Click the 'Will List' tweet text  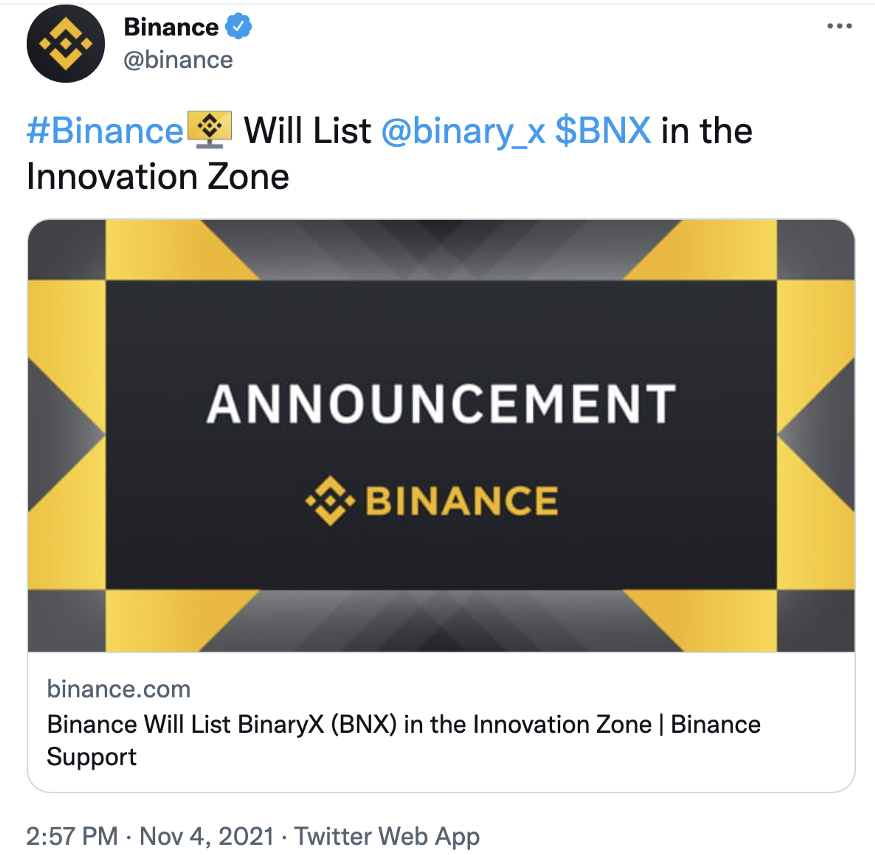point(308,130)
